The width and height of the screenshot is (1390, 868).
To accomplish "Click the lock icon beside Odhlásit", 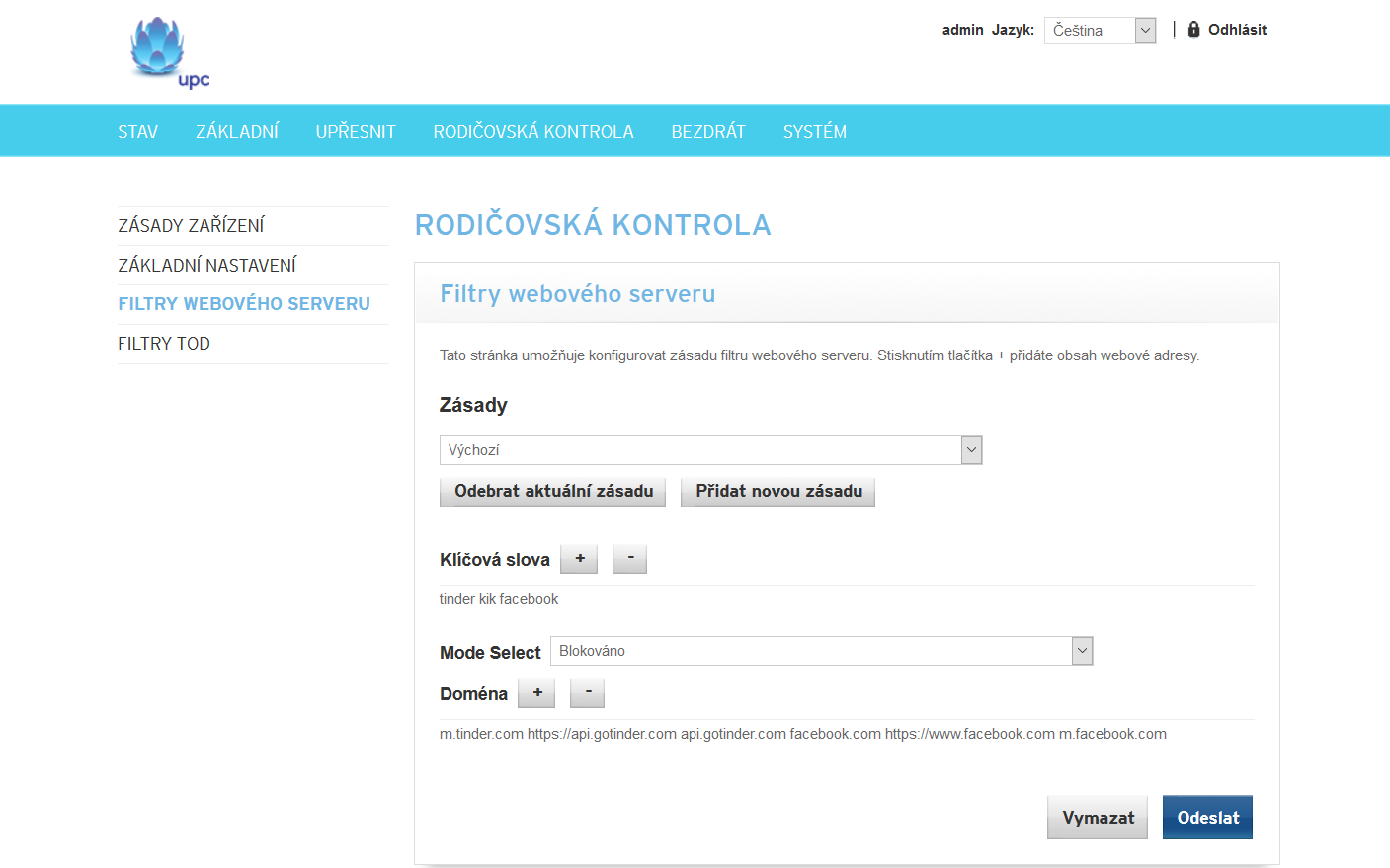I will [x=1193, y=30].
